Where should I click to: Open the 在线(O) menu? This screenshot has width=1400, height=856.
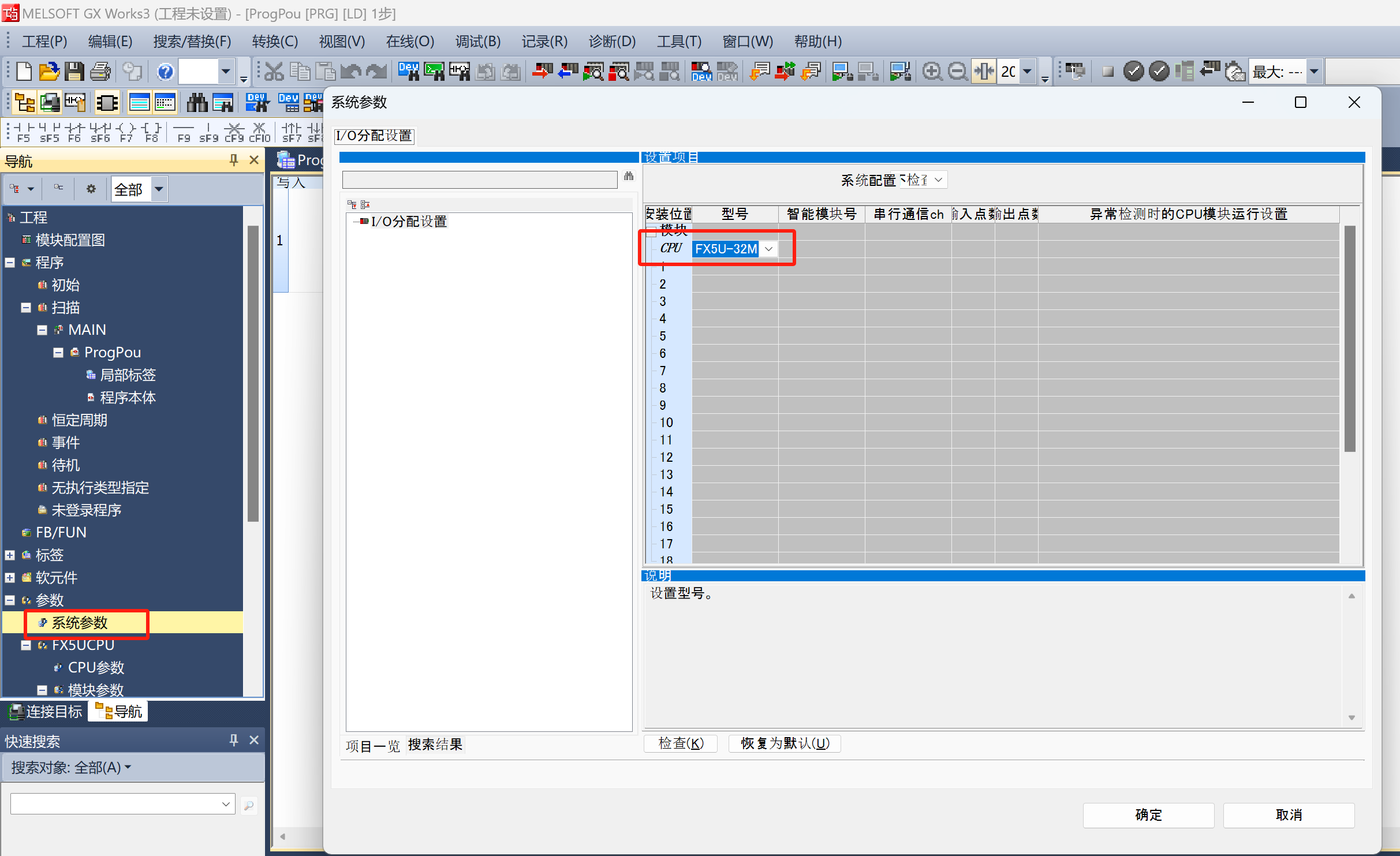click(410, 42)
